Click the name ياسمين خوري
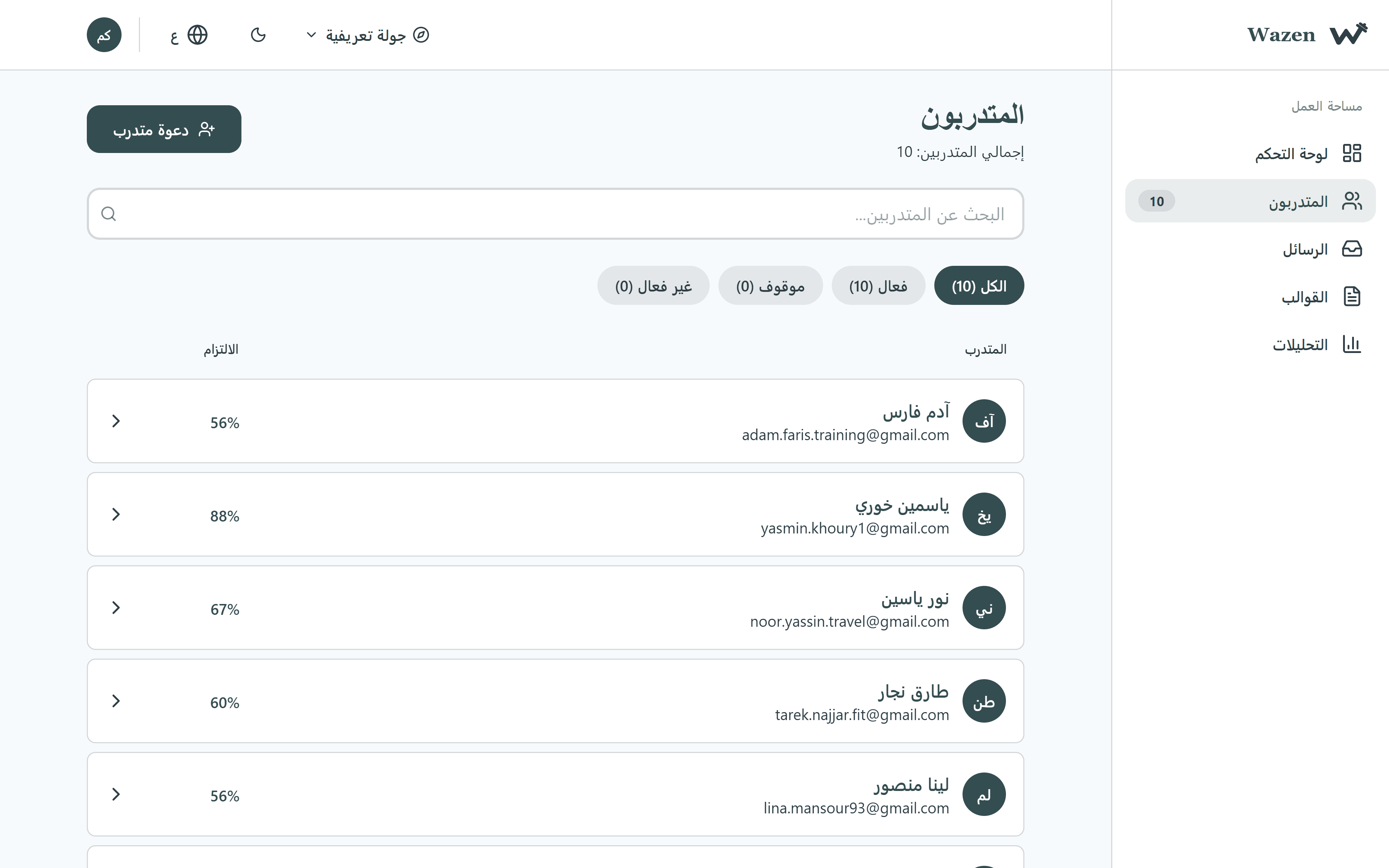 (x=902, y=506)
